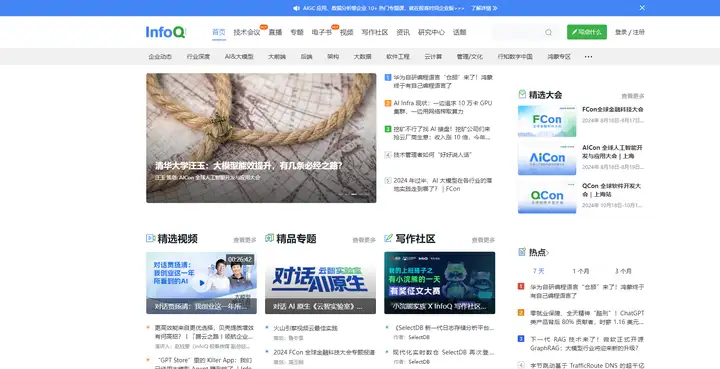Click the login / register link
The height and width of the screenshot is (369, 720).
click(x=630, y=32)
